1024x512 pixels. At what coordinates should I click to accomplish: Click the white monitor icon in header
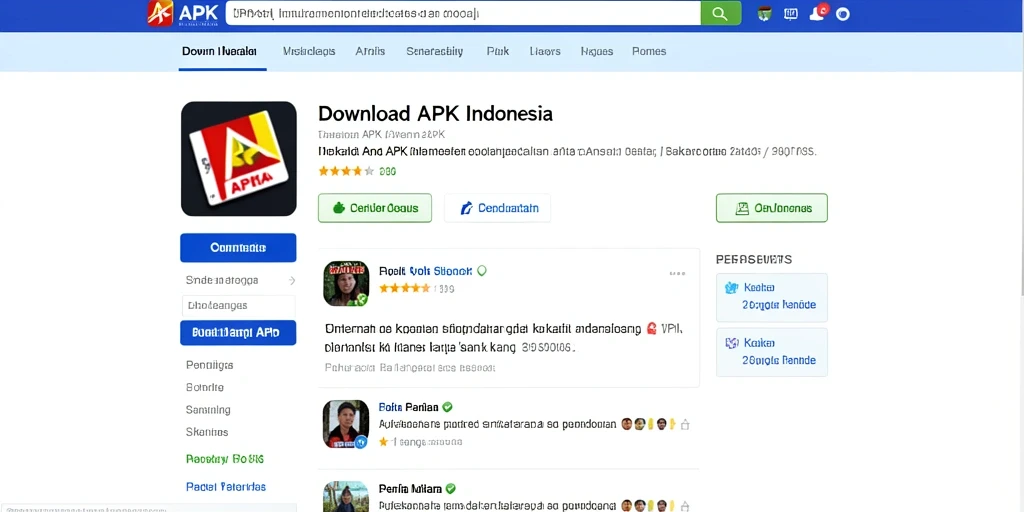(x=790, y=14)
